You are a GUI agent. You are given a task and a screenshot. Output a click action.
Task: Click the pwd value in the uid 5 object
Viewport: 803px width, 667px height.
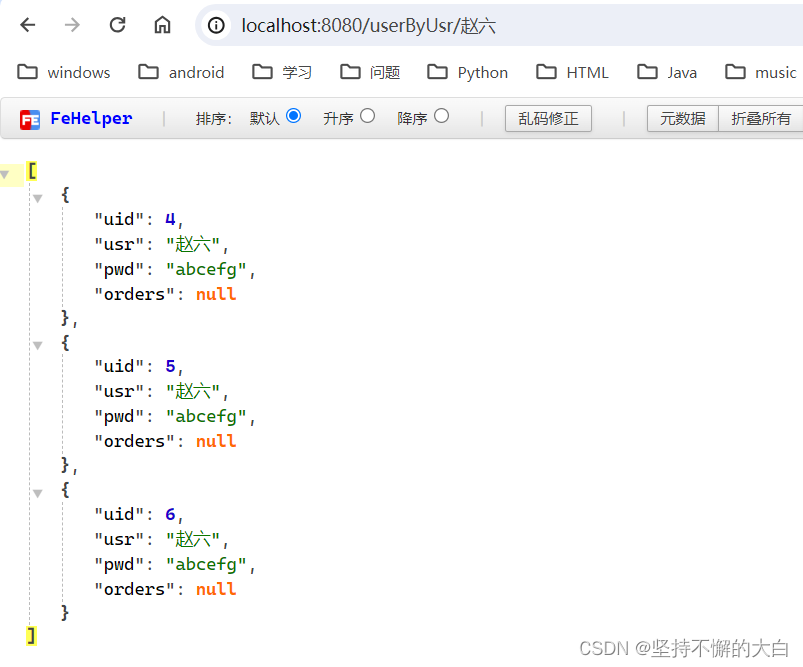[x=206, y=416]
